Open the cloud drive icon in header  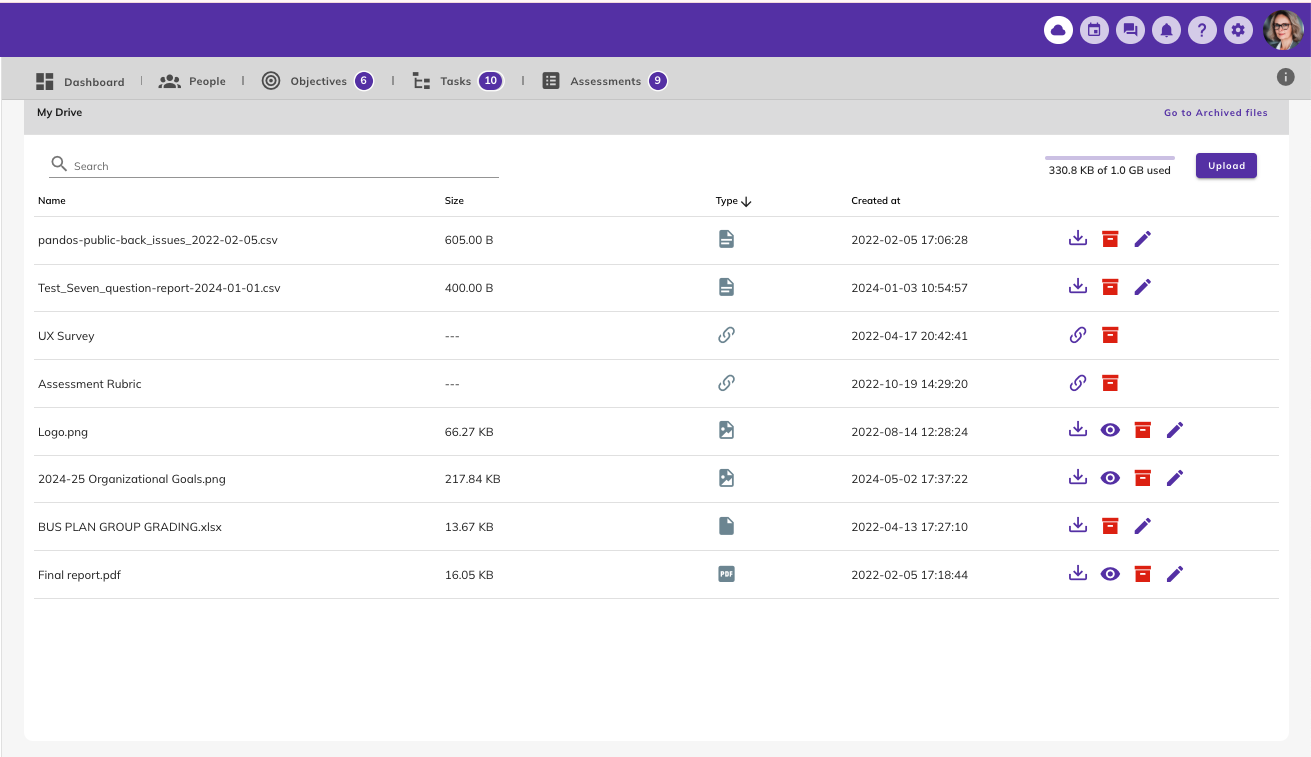[1058, 30]
